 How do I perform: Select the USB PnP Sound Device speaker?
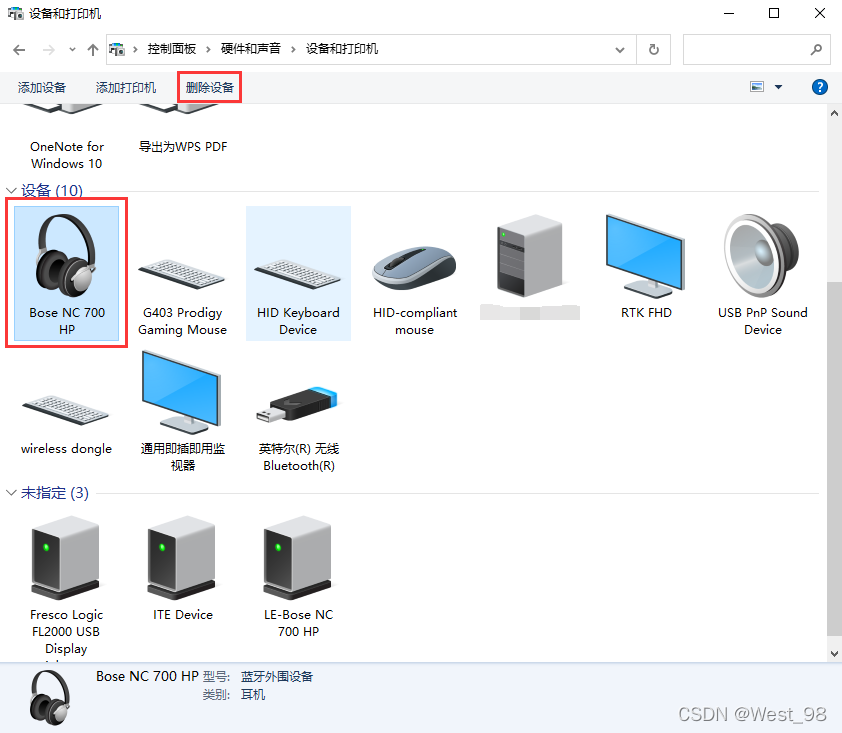pyautogui.click(x=762, y=273)
